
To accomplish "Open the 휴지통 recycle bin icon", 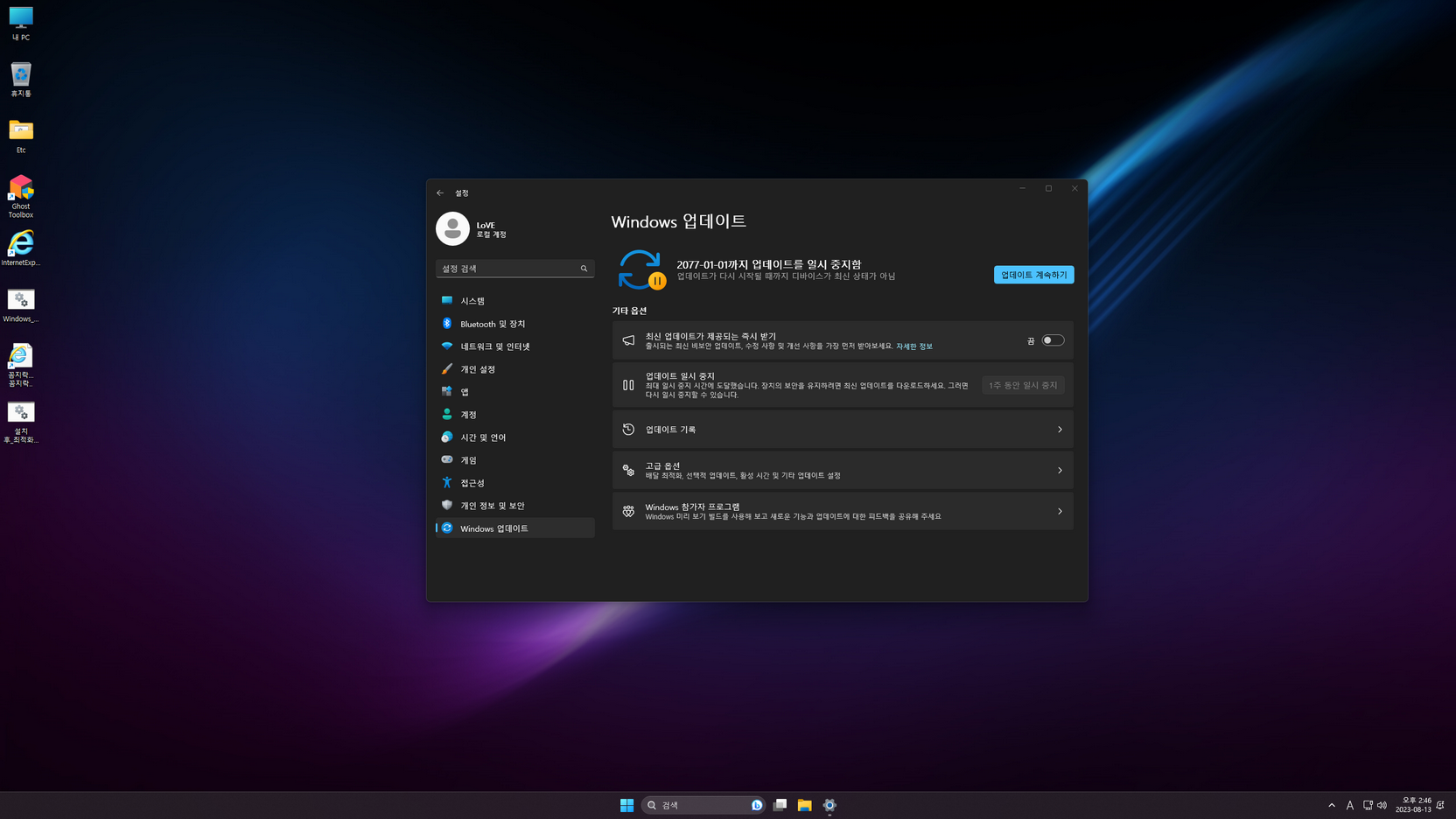I will [x=21, y=80].
